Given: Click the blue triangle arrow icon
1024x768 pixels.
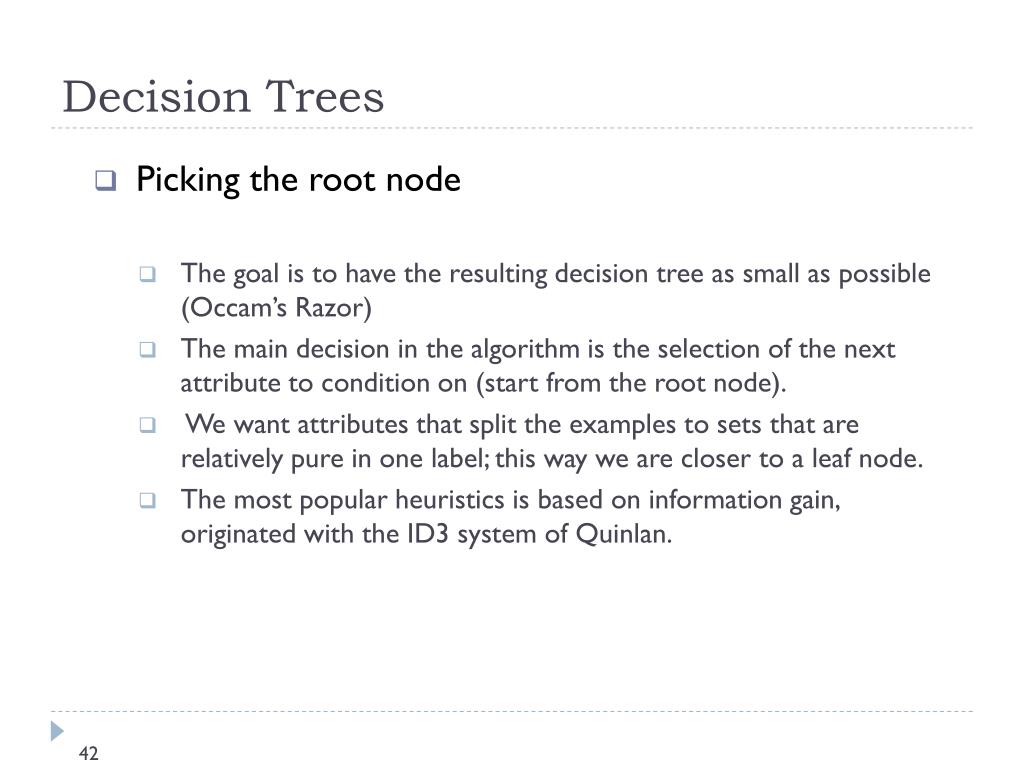Looking at the screenshot, I should pos(57,731).
